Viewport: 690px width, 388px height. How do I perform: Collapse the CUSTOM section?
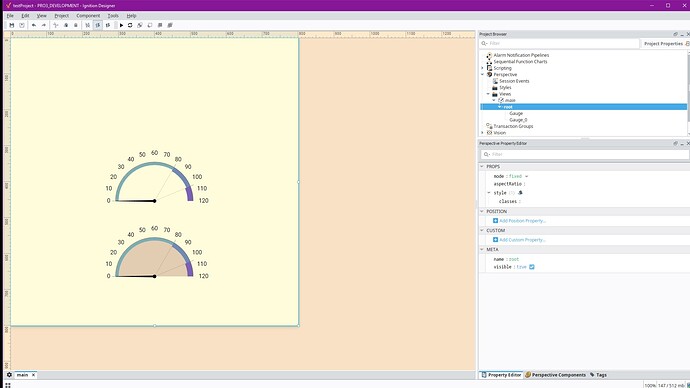482,231
